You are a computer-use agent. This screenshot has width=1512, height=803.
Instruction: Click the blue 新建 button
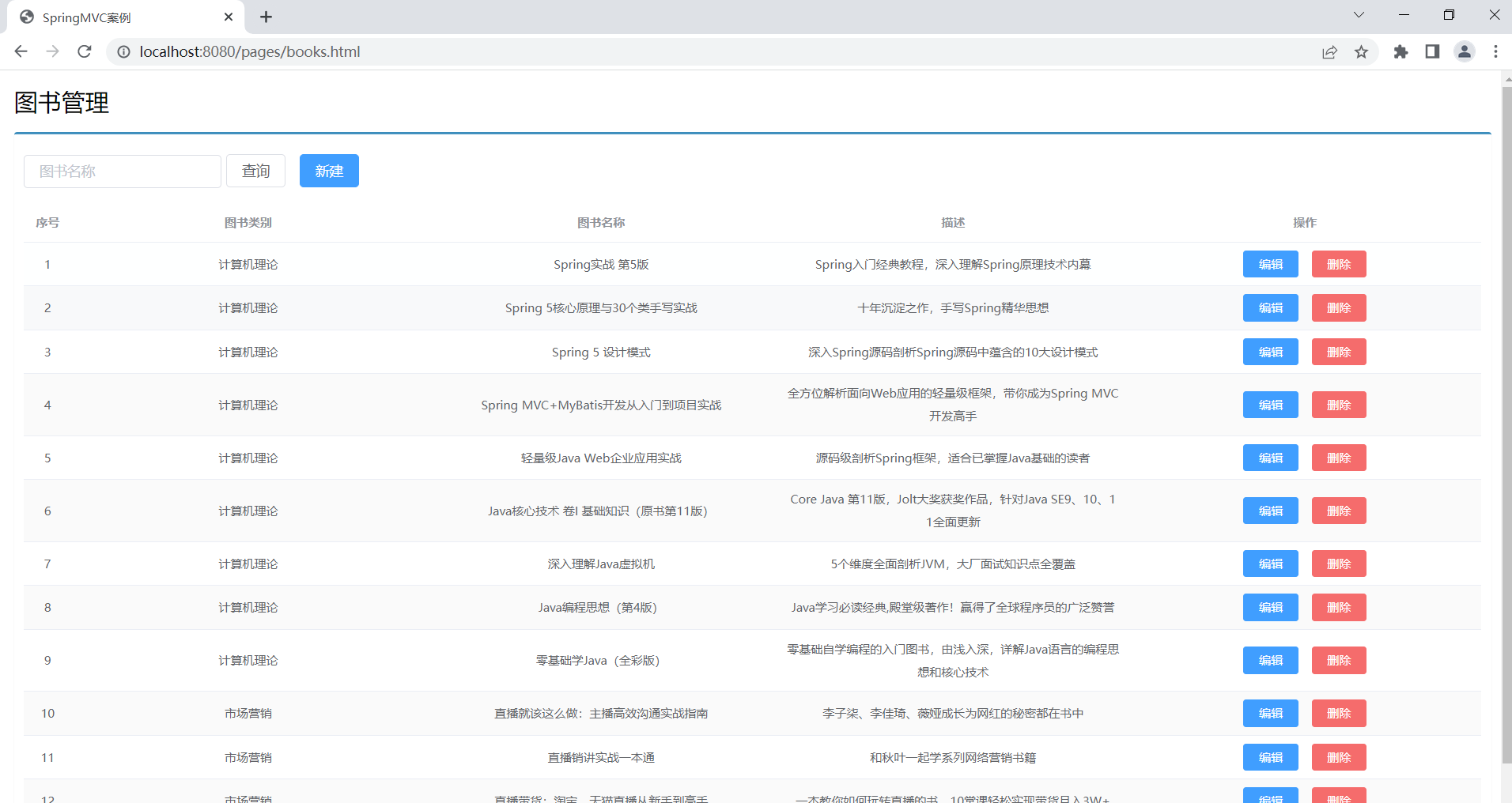[329, 171]
